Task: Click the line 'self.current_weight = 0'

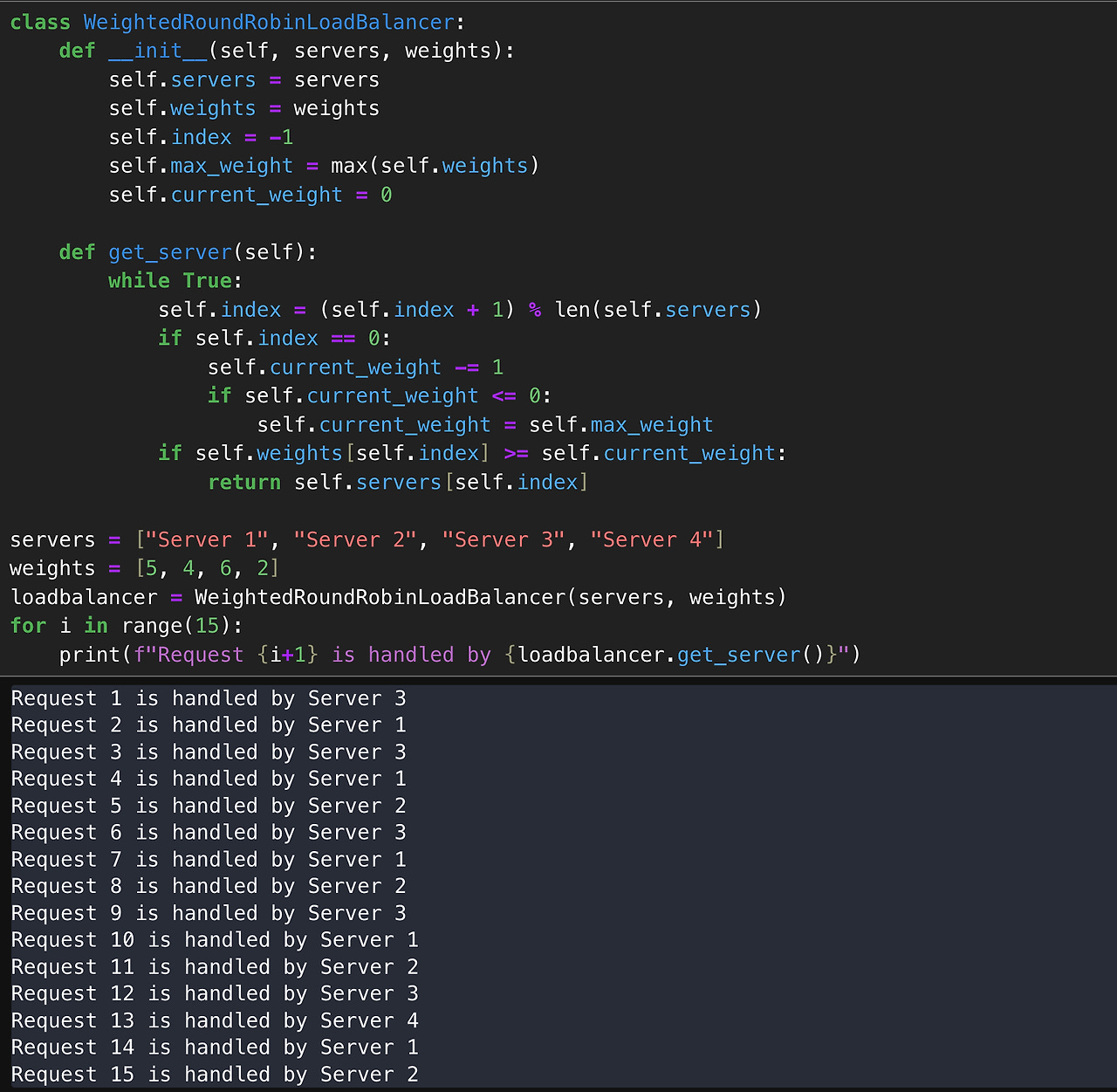Action: (x=250, y=195)
